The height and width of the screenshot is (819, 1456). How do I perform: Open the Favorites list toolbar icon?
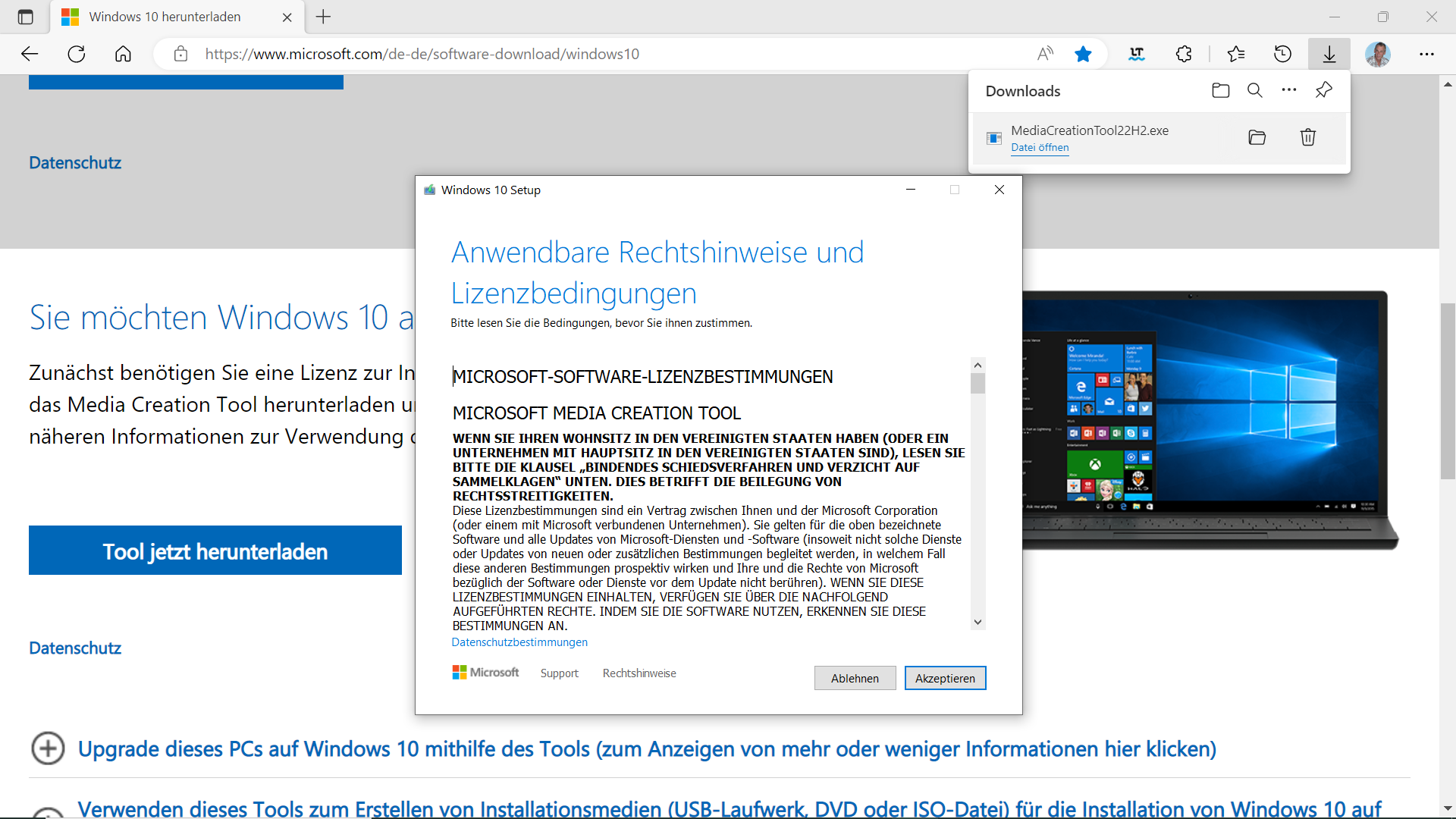coord(1236,54)
